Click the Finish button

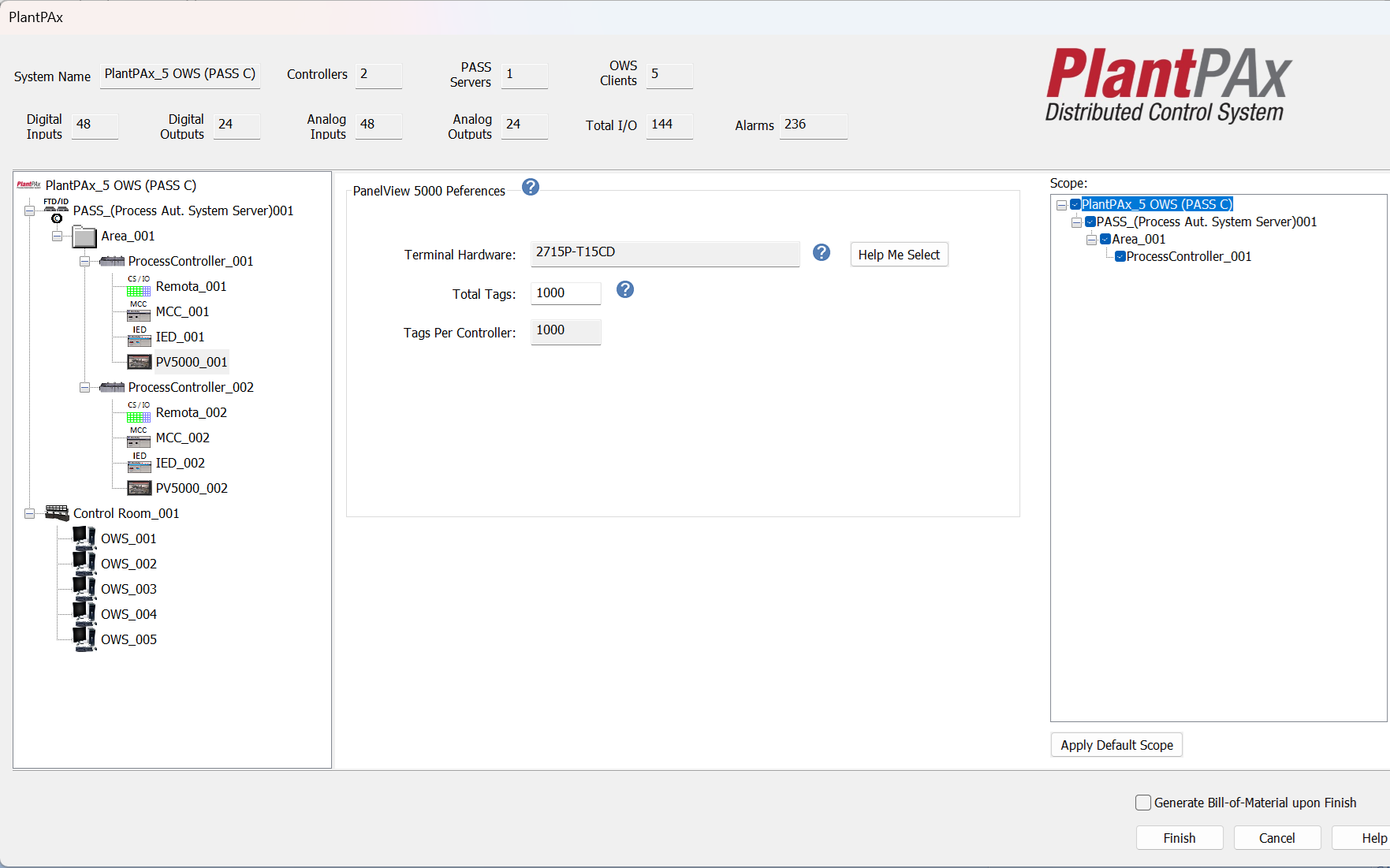tap(1179, 838)
